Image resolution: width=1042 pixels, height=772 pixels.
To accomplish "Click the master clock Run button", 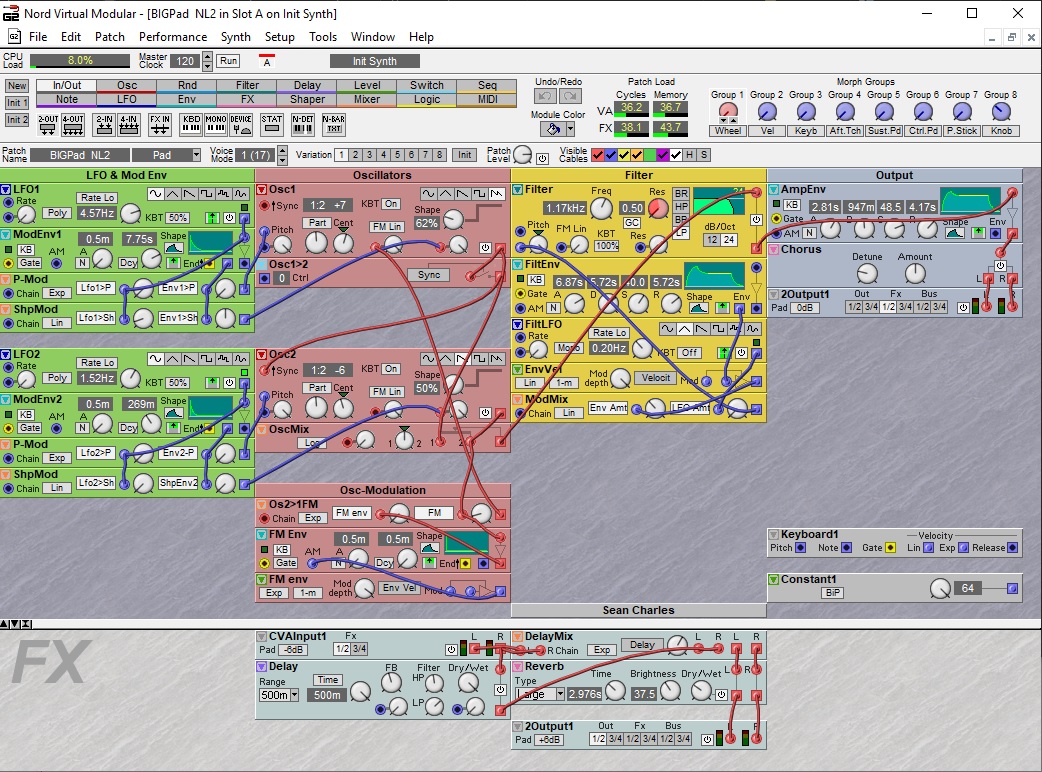I will pyautogui.click(x=229, y=61).
